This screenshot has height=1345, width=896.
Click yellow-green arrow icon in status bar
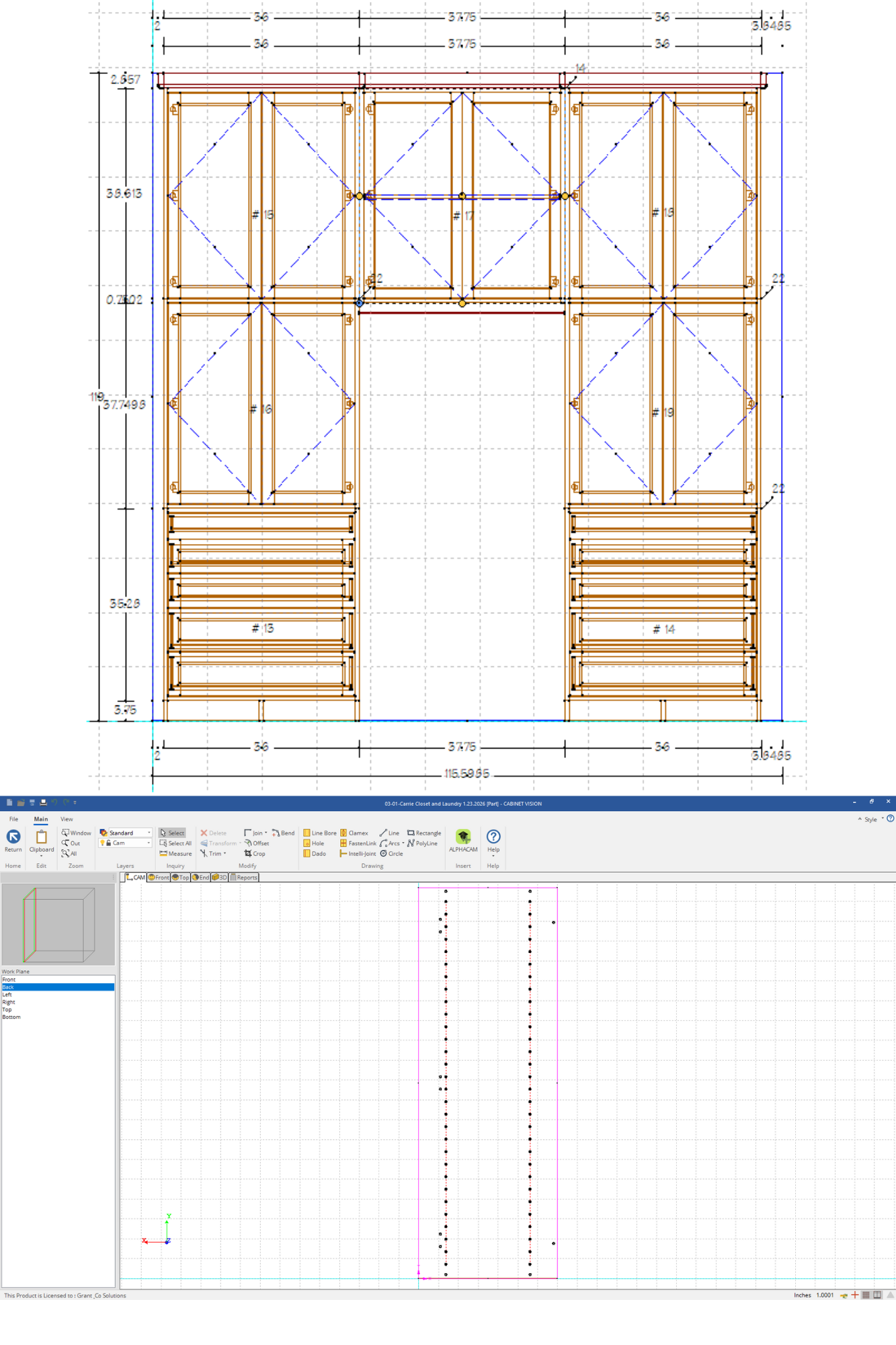coord(844,1295)
